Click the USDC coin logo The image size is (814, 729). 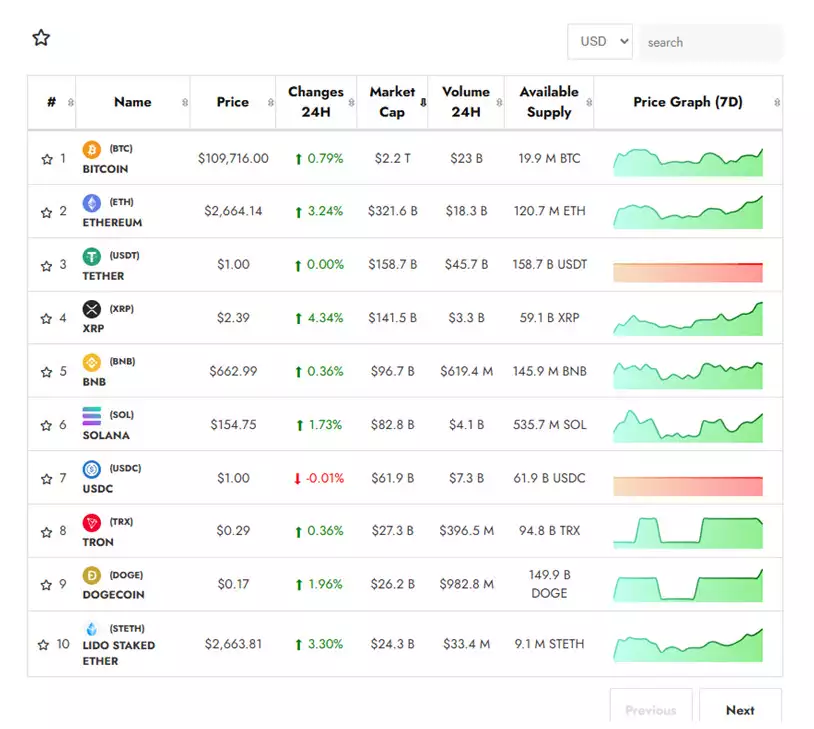92,469
